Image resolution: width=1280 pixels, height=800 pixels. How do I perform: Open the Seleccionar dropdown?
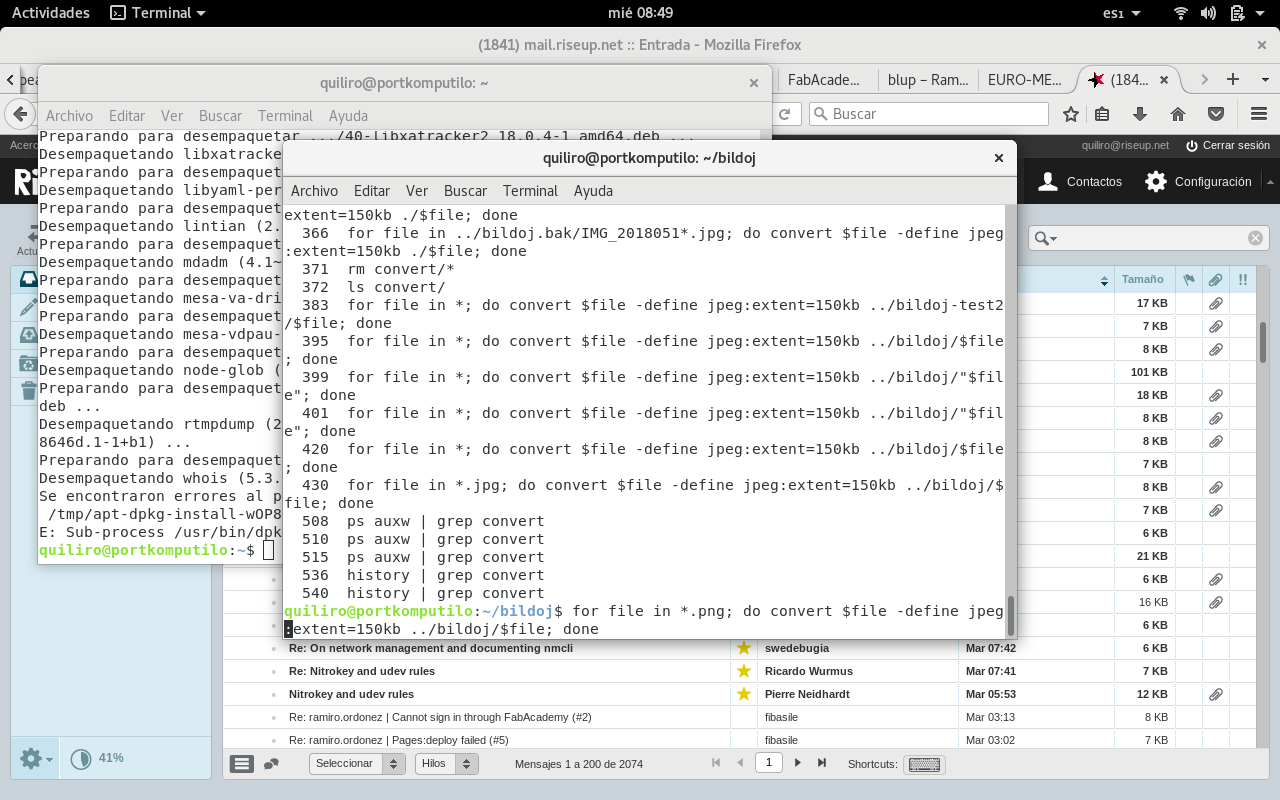pyautogui.click(x=357, y=764)
